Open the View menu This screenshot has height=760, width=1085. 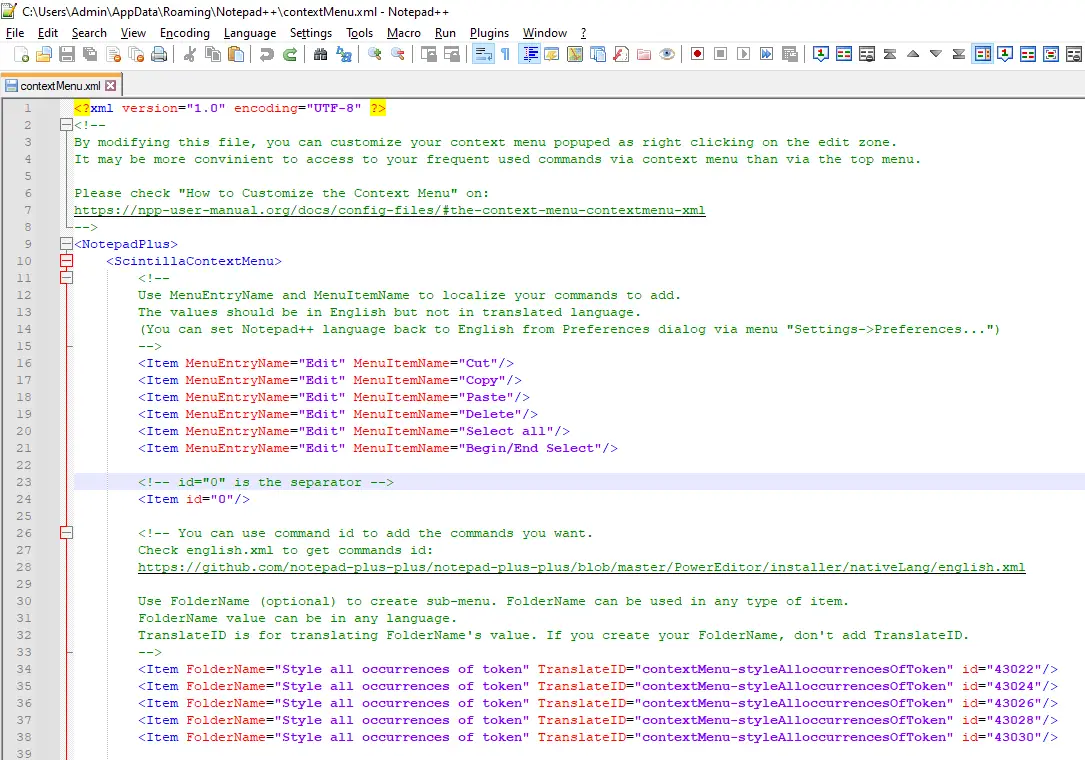pyautogui.click(x=133, y=33)
